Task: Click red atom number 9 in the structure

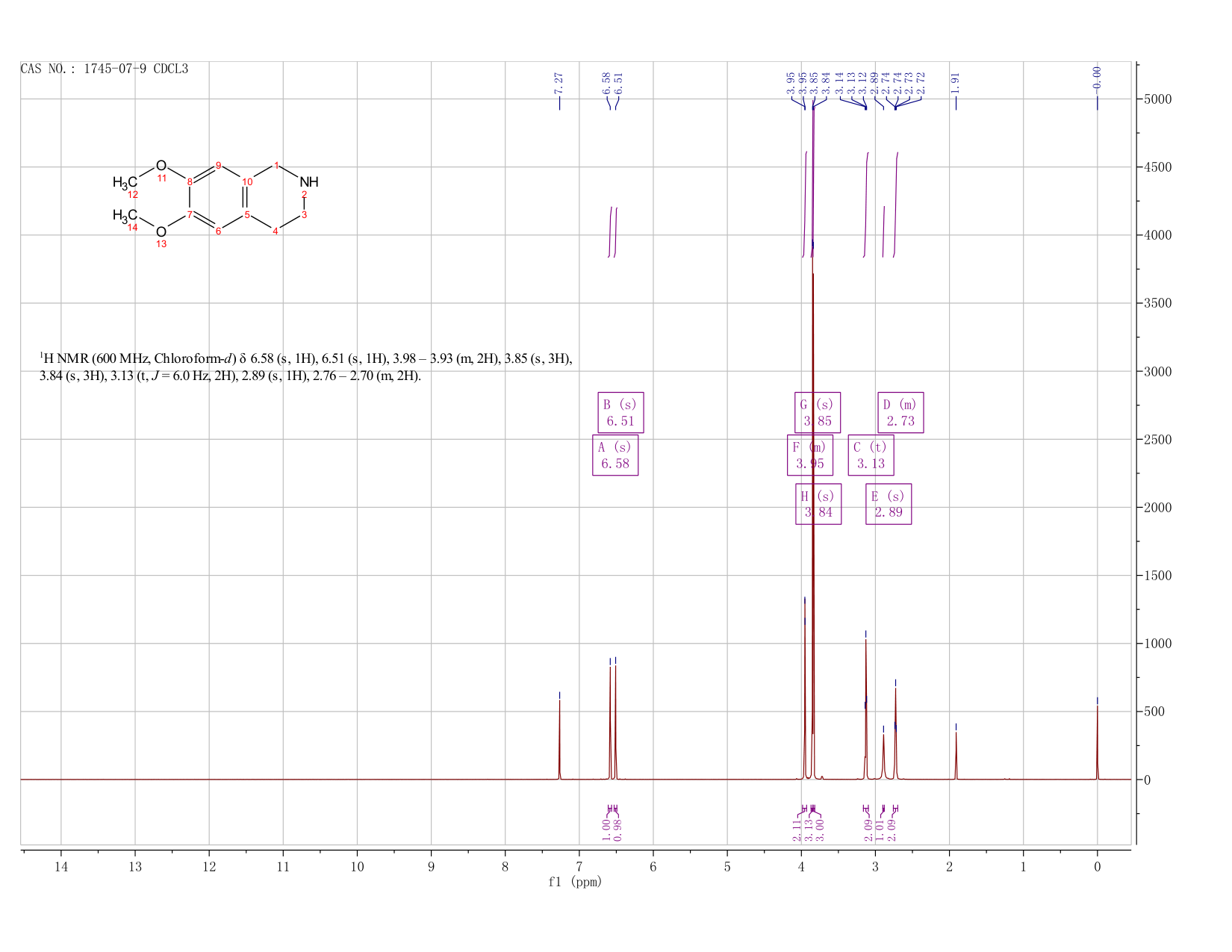Action: pos(218,165)
